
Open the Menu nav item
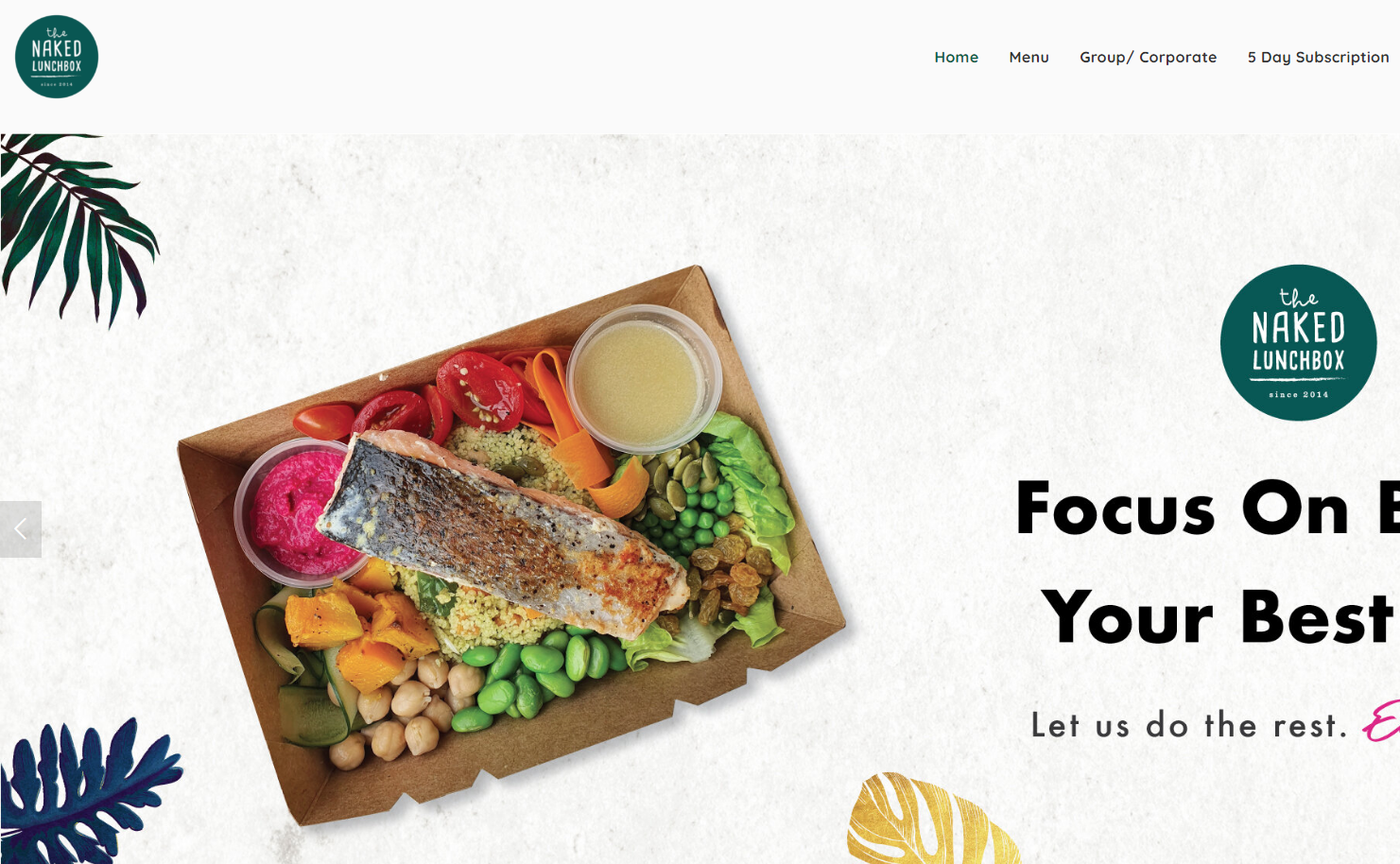coord(1028,57)
